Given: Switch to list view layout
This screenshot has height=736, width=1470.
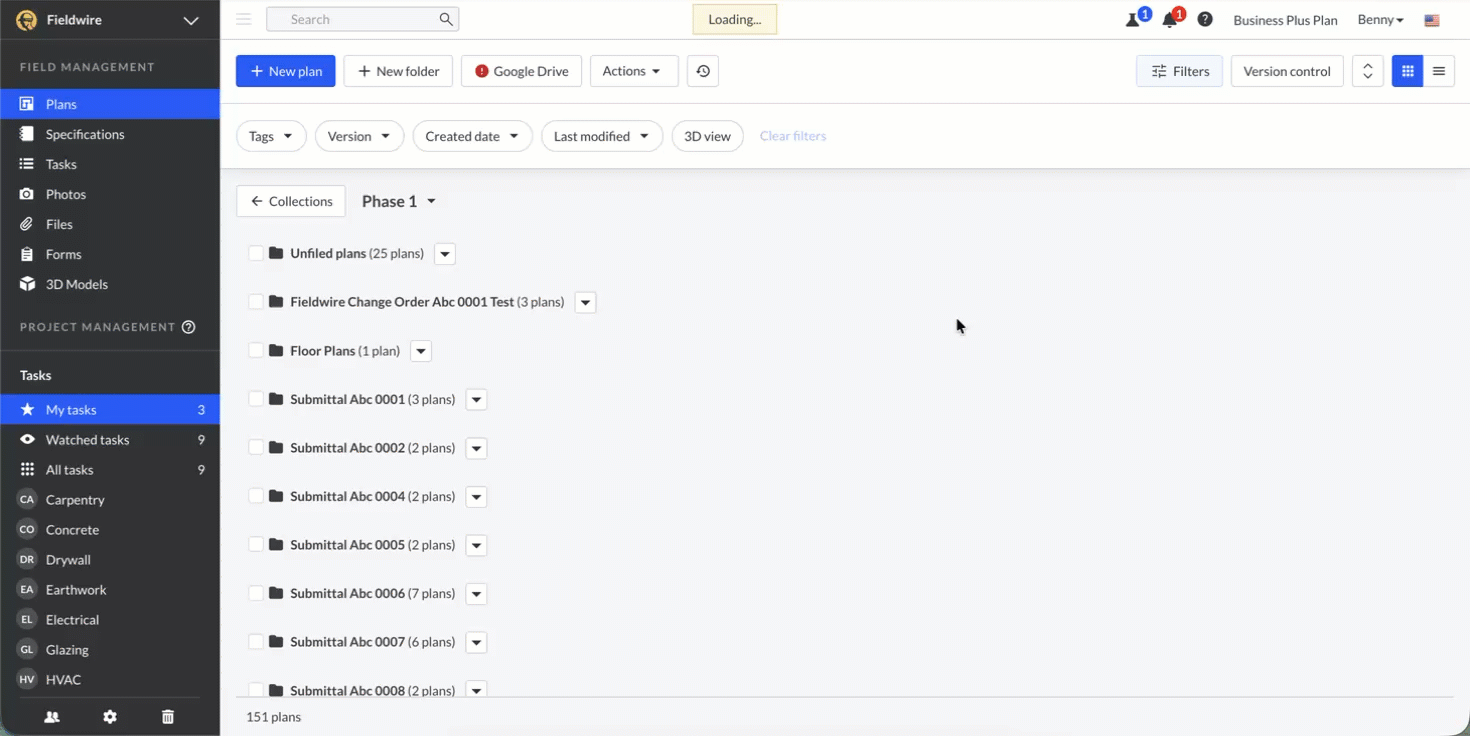Looking at the screenshot, I should click(x=1439, y=71).
